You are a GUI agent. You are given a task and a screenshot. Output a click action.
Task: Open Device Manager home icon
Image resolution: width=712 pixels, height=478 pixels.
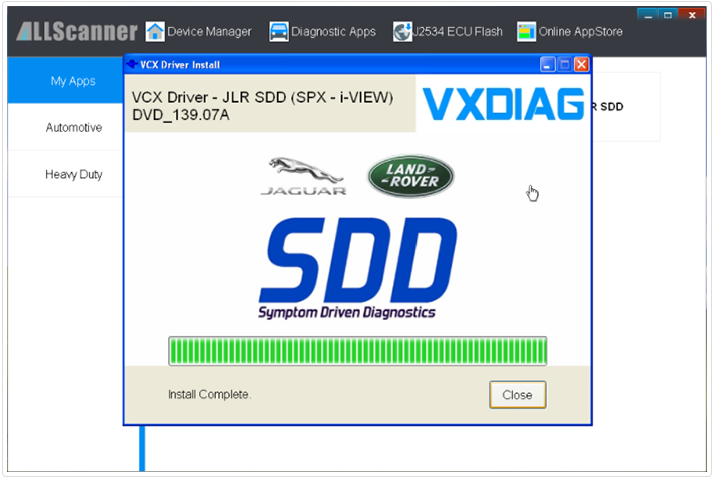point(155,32)
